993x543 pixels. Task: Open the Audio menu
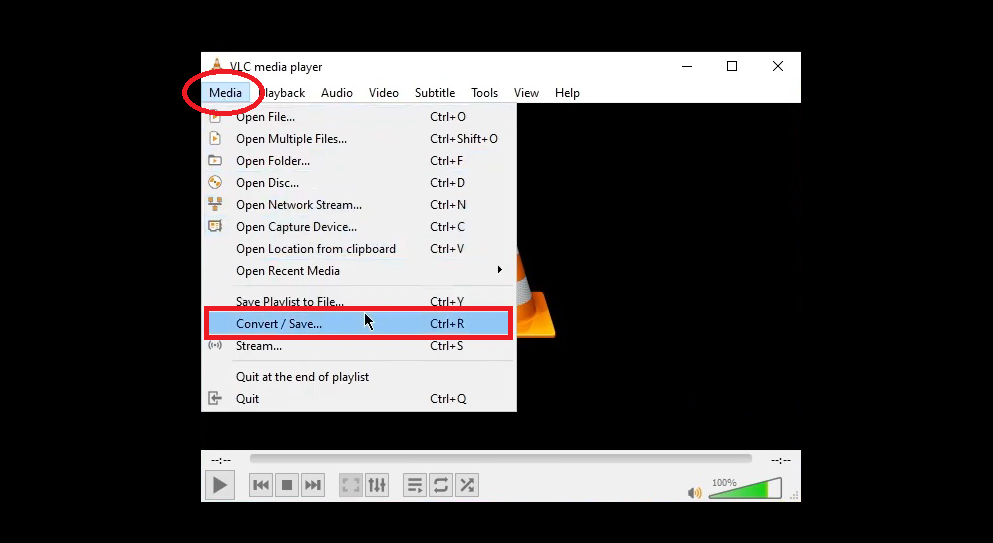pos(337,93)
